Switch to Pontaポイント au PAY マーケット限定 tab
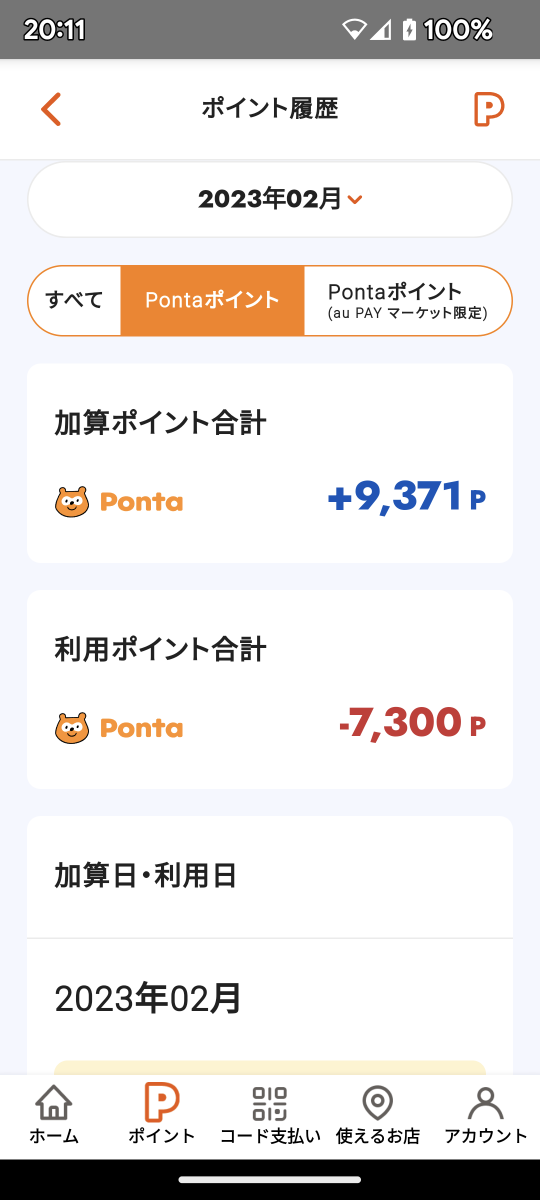This screenshot has height=1200, width=540. [x=407, y=300]
